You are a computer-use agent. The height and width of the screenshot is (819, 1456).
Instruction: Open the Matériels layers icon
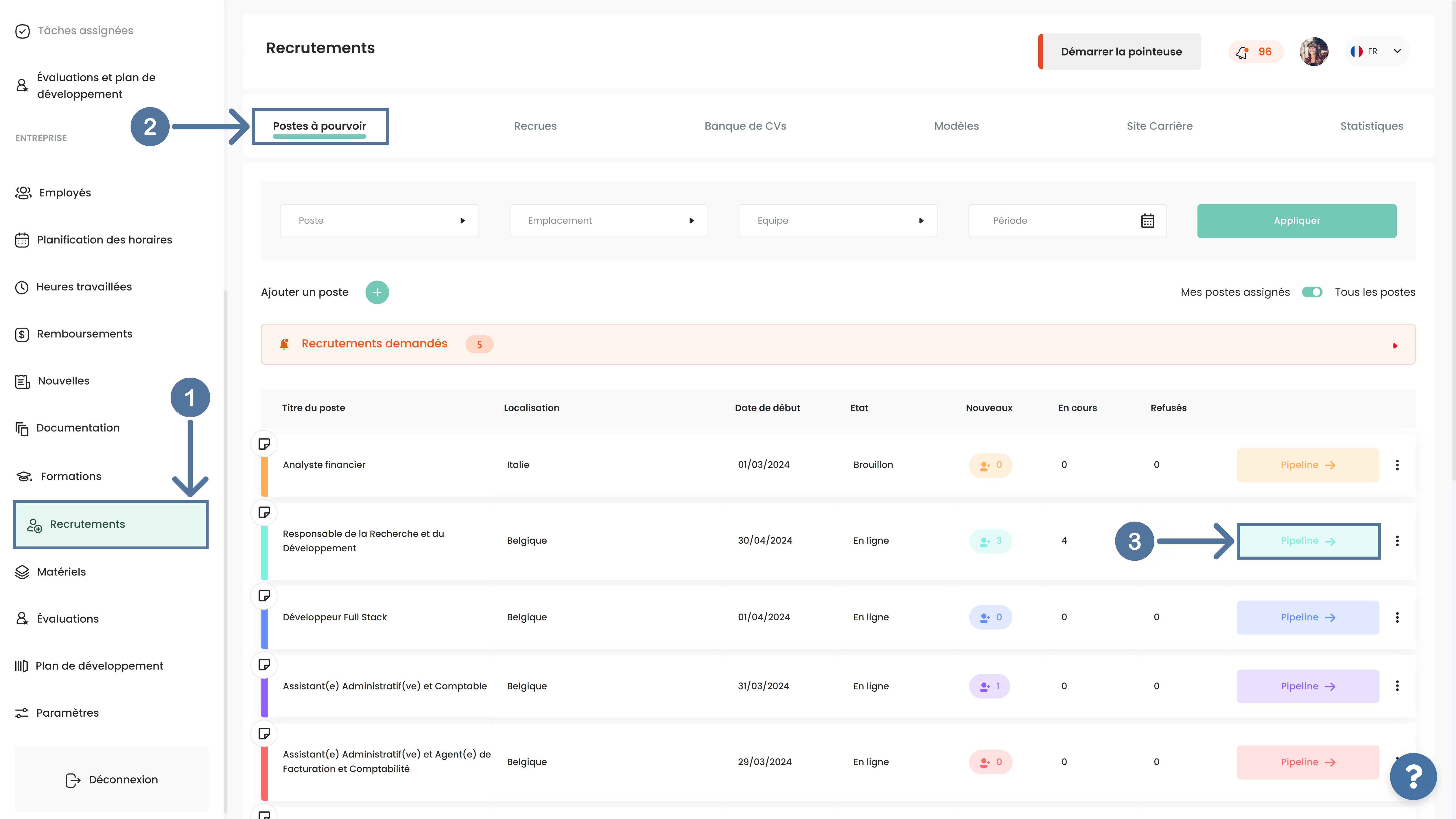pos(22,572)
